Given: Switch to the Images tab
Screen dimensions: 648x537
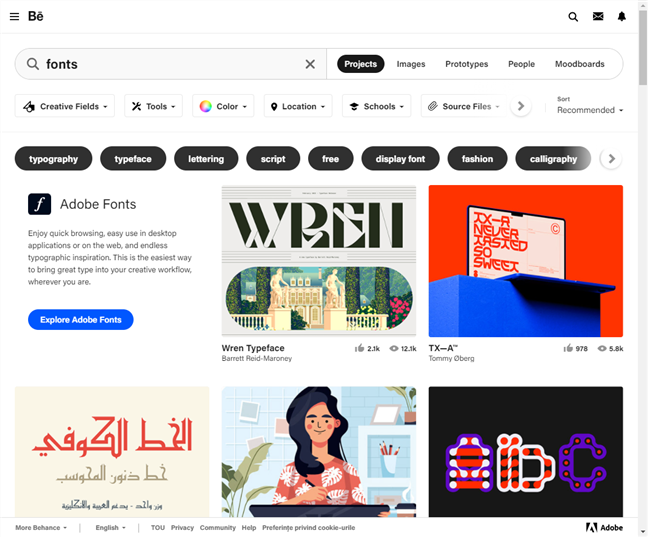Looking at the screenshot, I should (411, 64).
